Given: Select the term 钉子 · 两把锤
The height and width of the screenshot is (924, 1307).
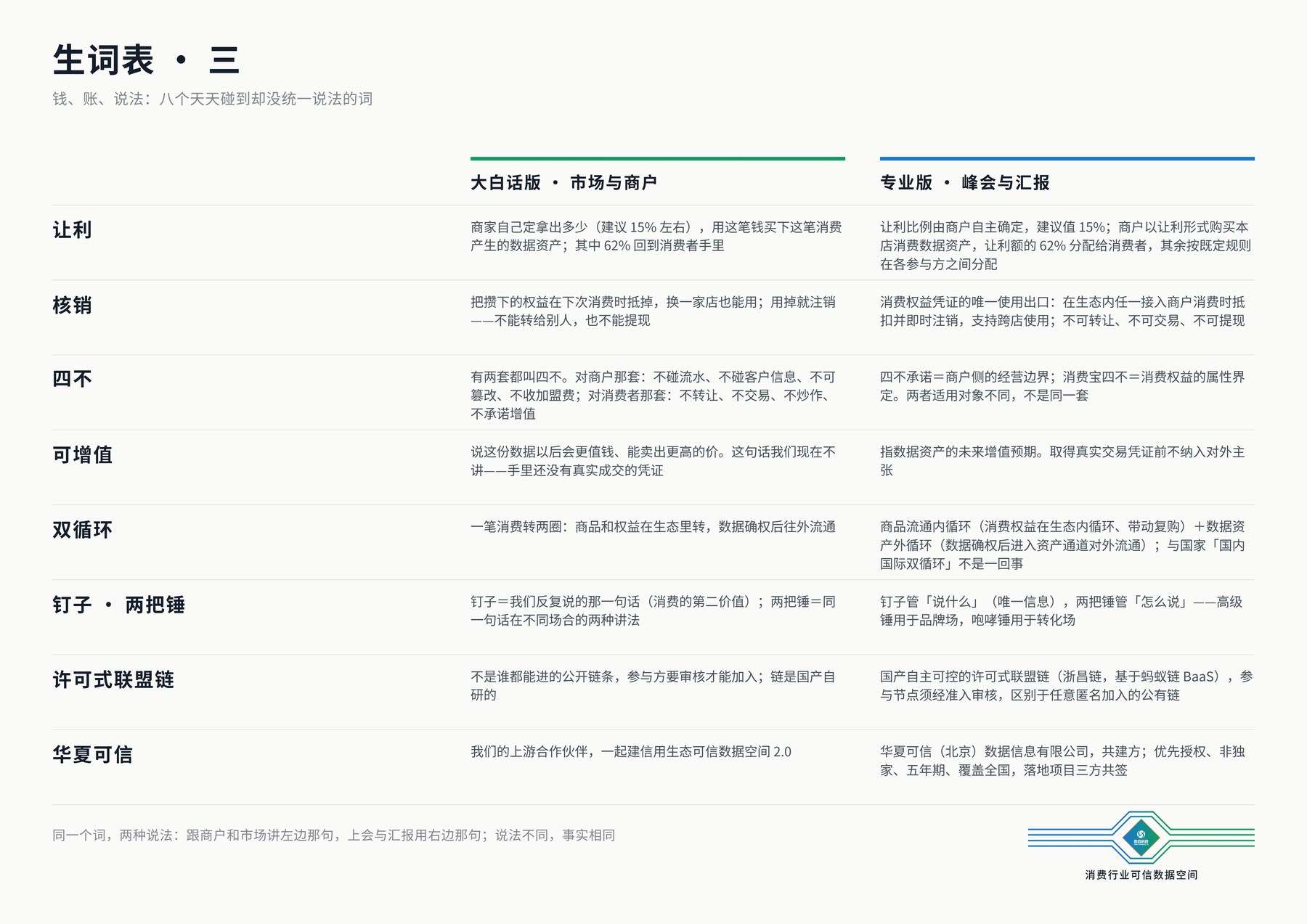Looking at the screenshot, I should pos(118,605).
